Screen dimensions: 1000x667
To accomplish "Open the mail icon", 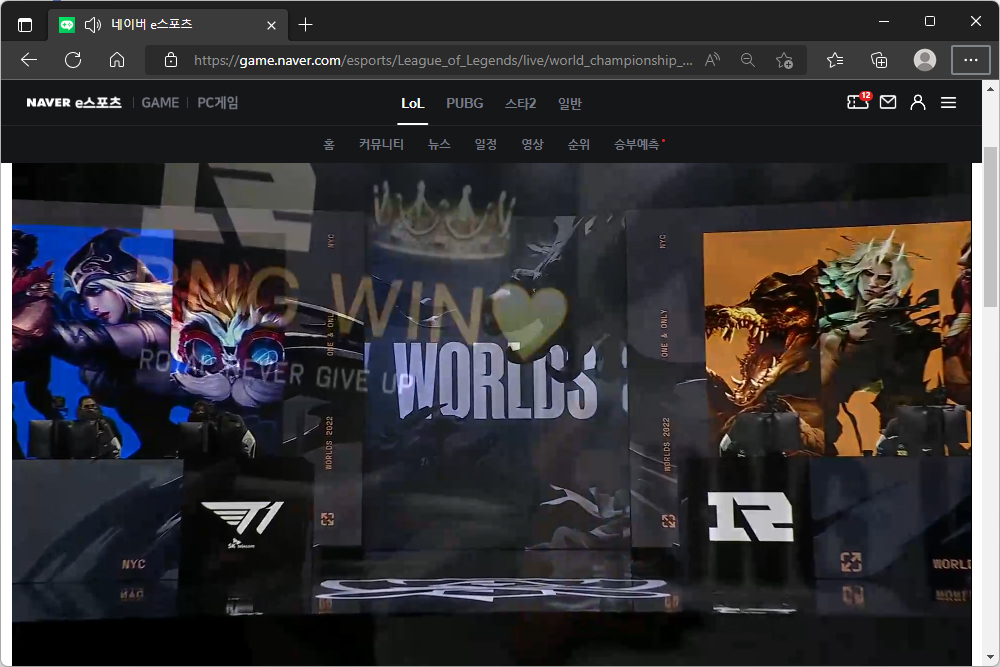I will (x=888, y=102).
